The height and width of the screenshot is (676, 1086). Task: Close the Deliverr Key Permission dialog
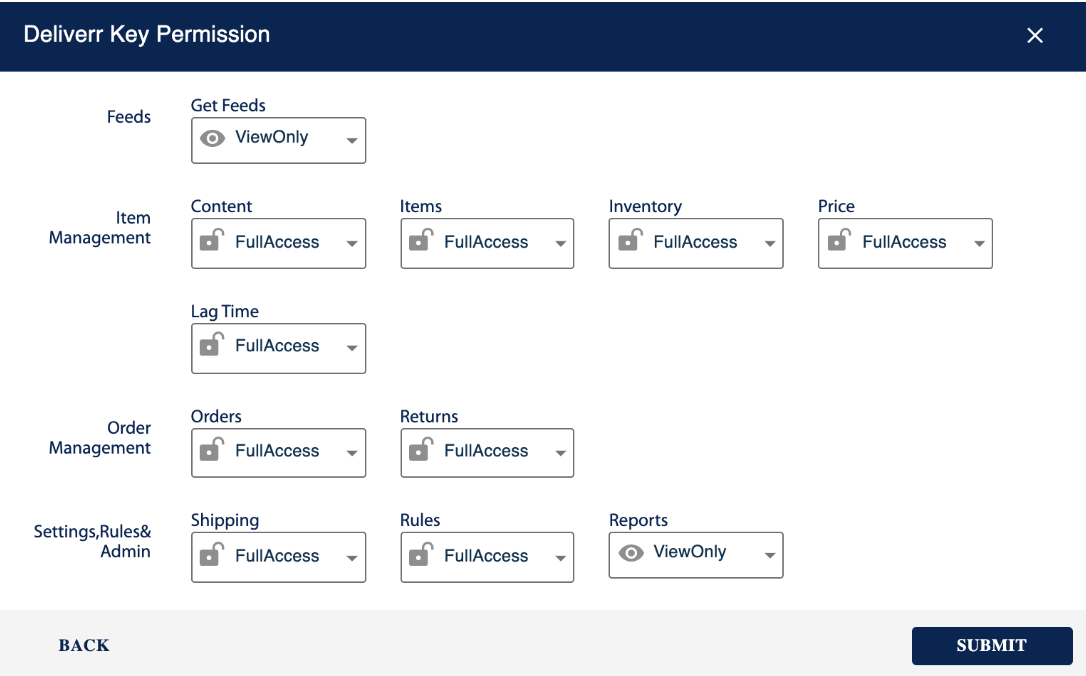(x=1035, y=35)
